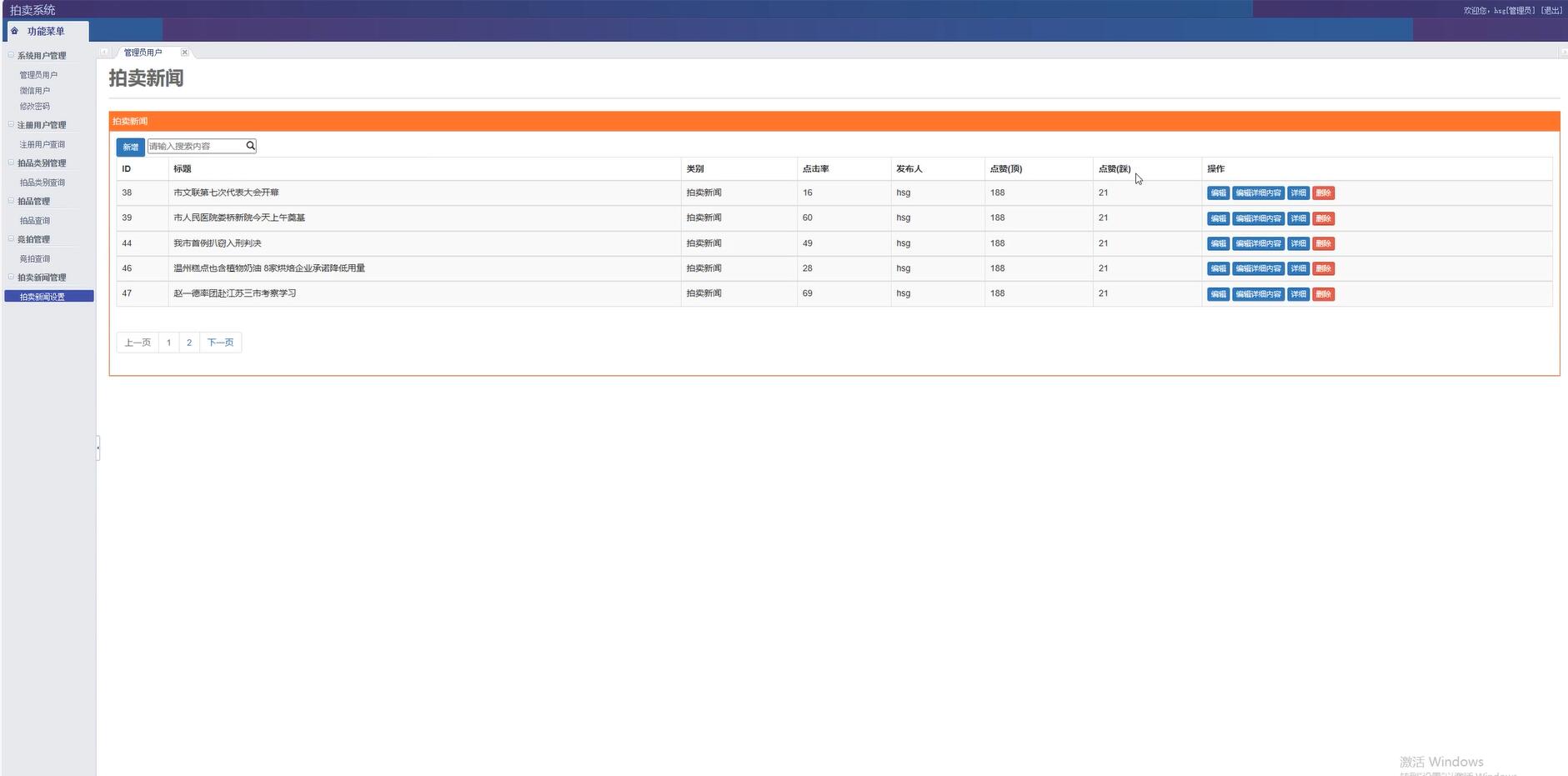1568x776 pixels.
Task: Collapse the 拍品管理 tree group
Action: click(x=11, y=201)
